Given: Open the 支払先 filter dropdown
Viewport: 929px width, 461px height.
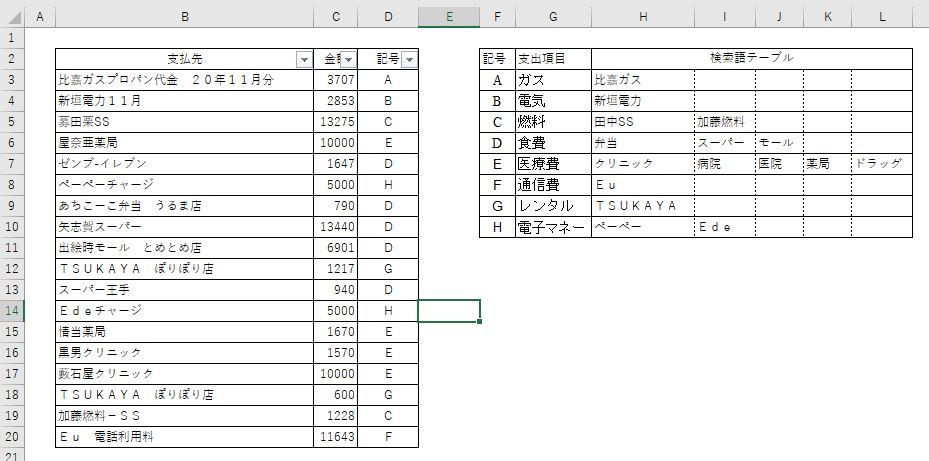Looking at the screenshot, I should tap(304, 60).
